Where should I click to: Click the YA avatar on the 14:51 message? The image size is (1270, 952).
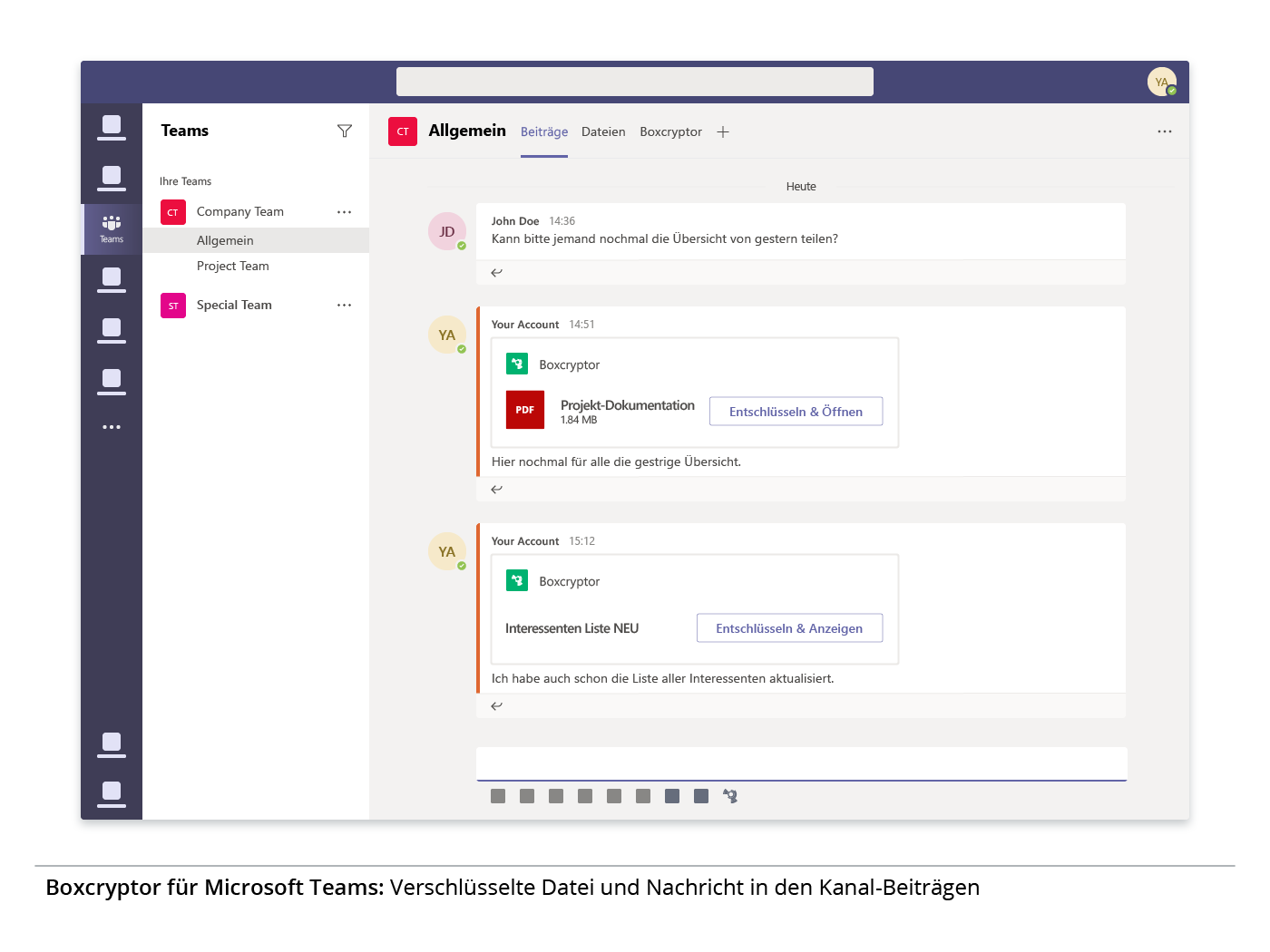click(x=447, y=335)
